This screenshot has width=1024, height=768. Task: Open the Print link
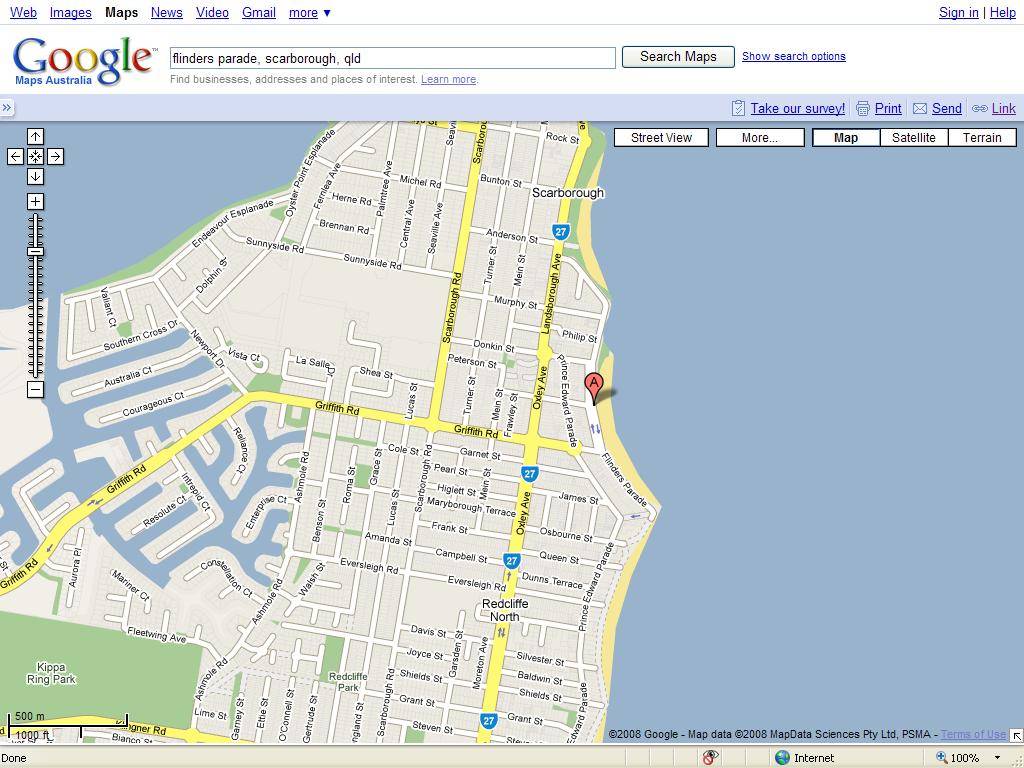887,108
